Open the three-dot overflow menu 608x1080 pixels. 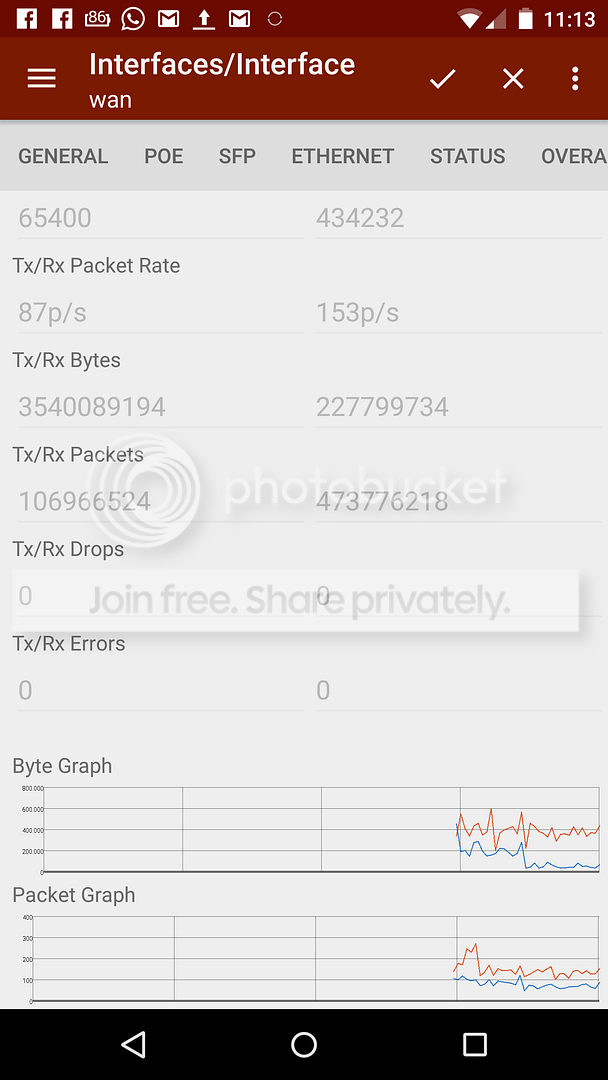tap(575, 79)
